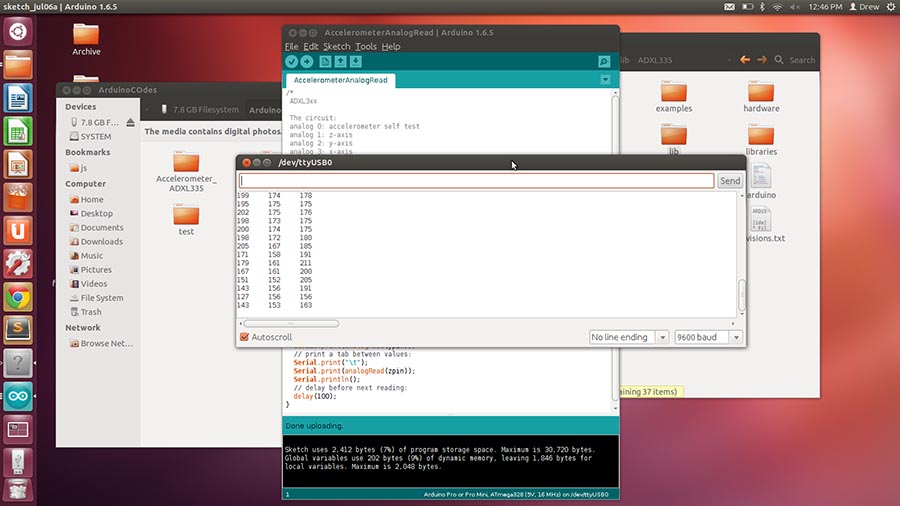Click the Arduino infinity icon in the launcher

(18, 396)
